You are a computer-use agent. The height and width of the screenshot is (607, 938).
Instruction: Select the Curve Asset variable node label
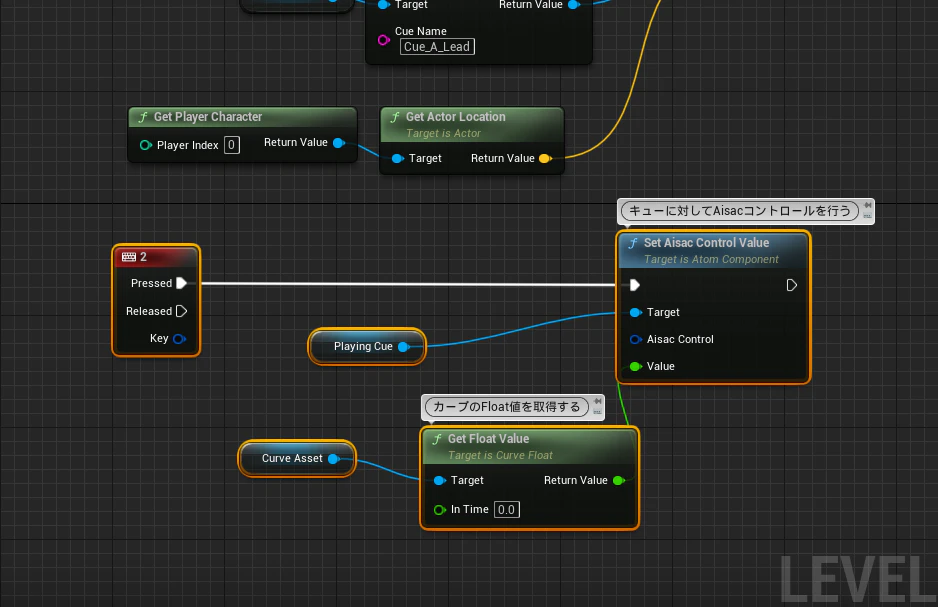(x=292, y=459)
